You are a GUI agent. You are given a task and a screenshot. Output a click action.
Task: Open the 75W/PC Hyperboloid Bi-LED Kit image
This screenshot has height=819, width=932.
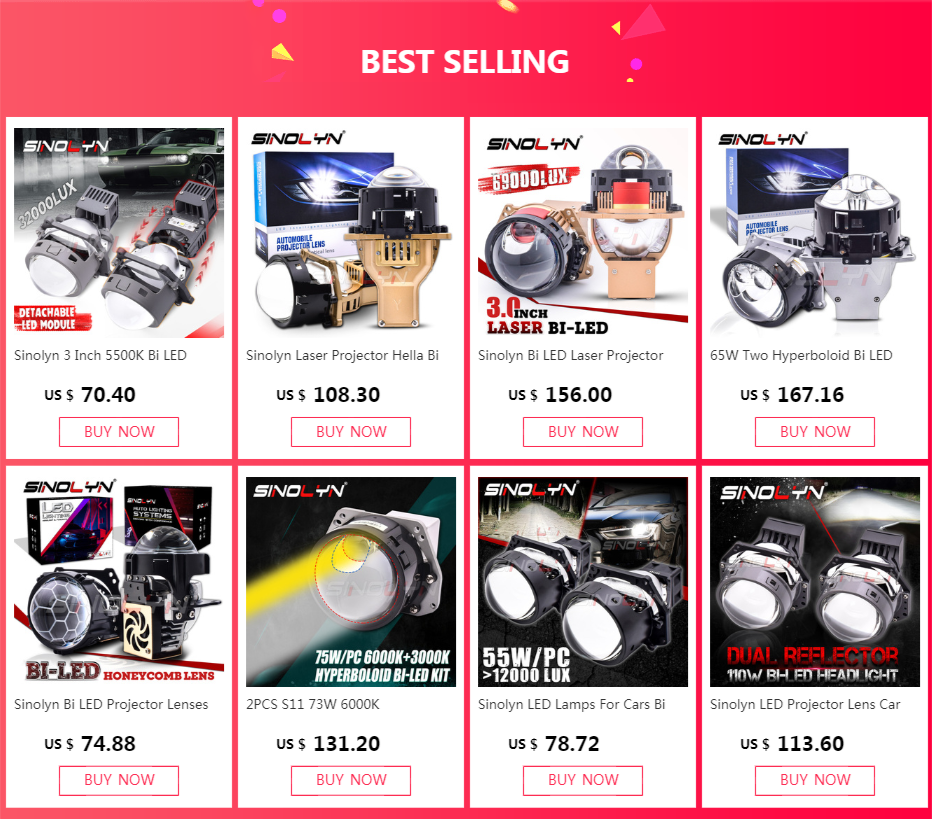tap(351, 582)
